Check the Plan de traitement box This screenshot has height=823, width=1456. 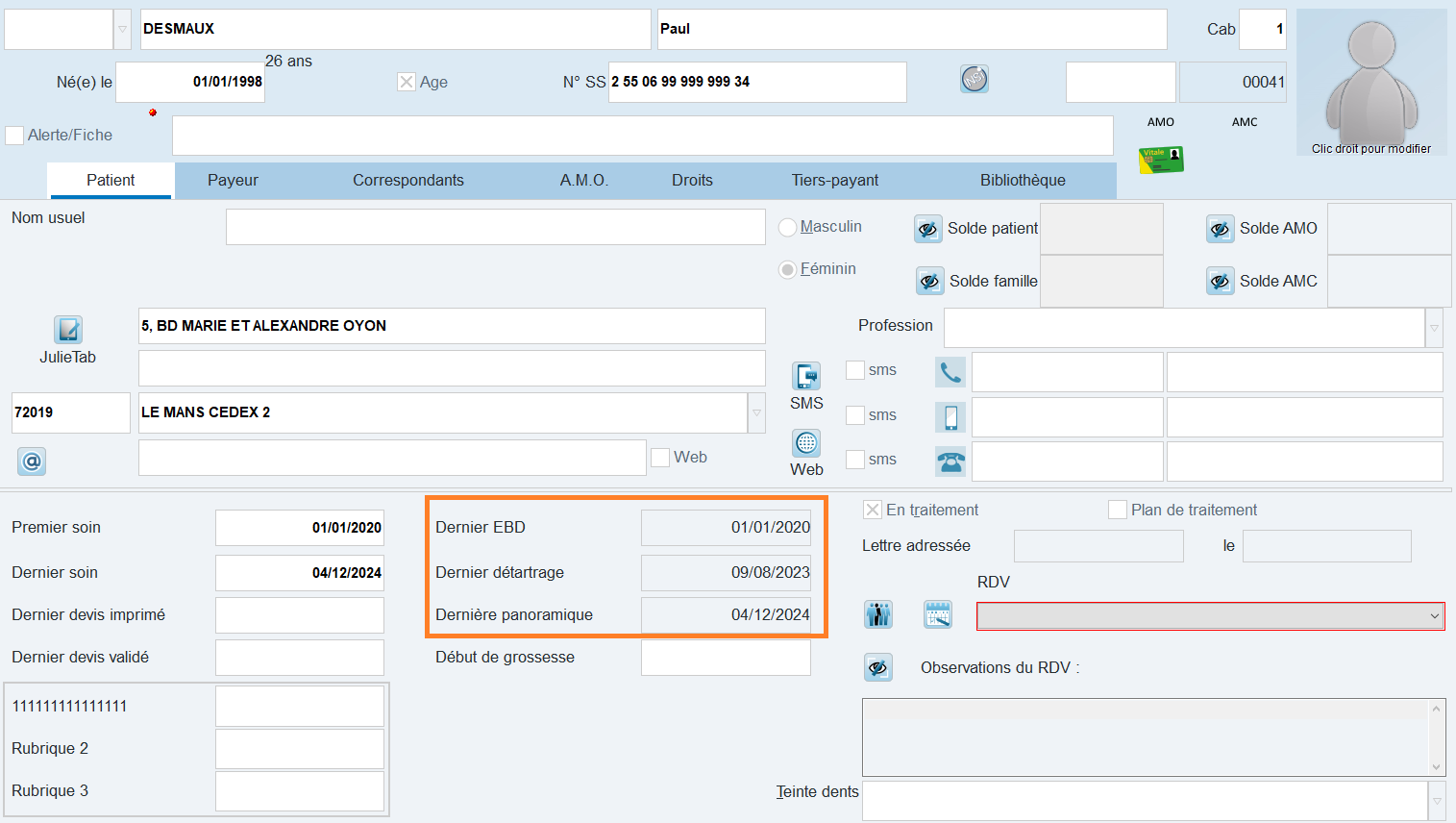pyautogui.click(x=1118, y=510)
